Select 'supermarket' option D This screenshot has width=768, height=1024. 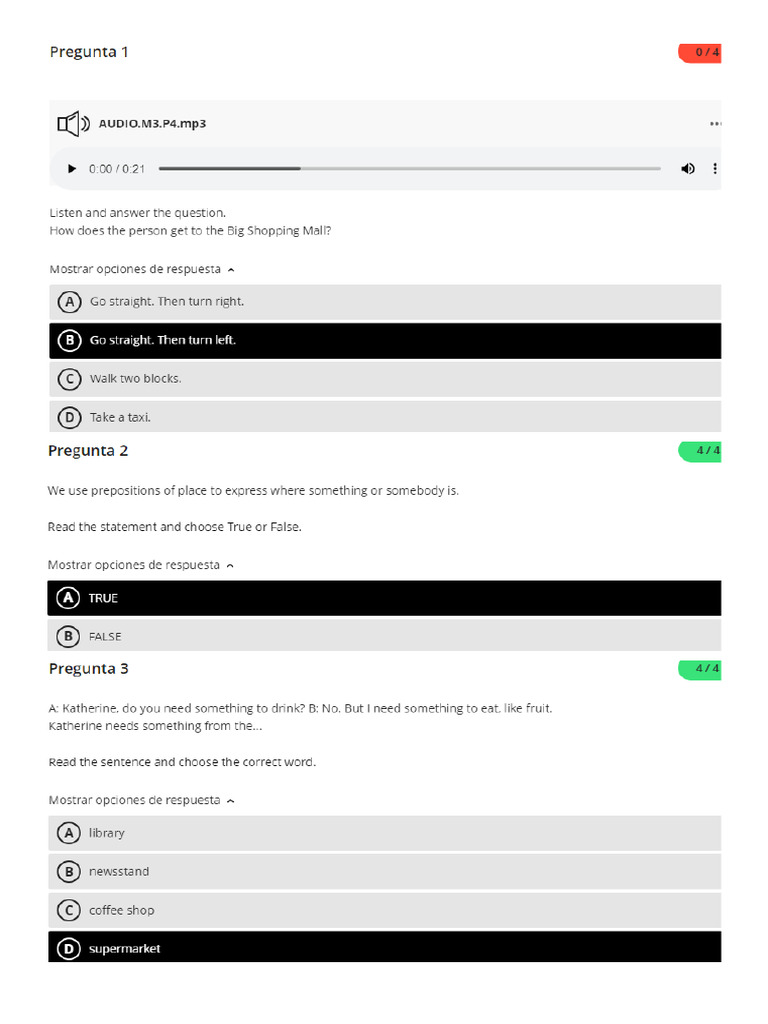point(384,948)
